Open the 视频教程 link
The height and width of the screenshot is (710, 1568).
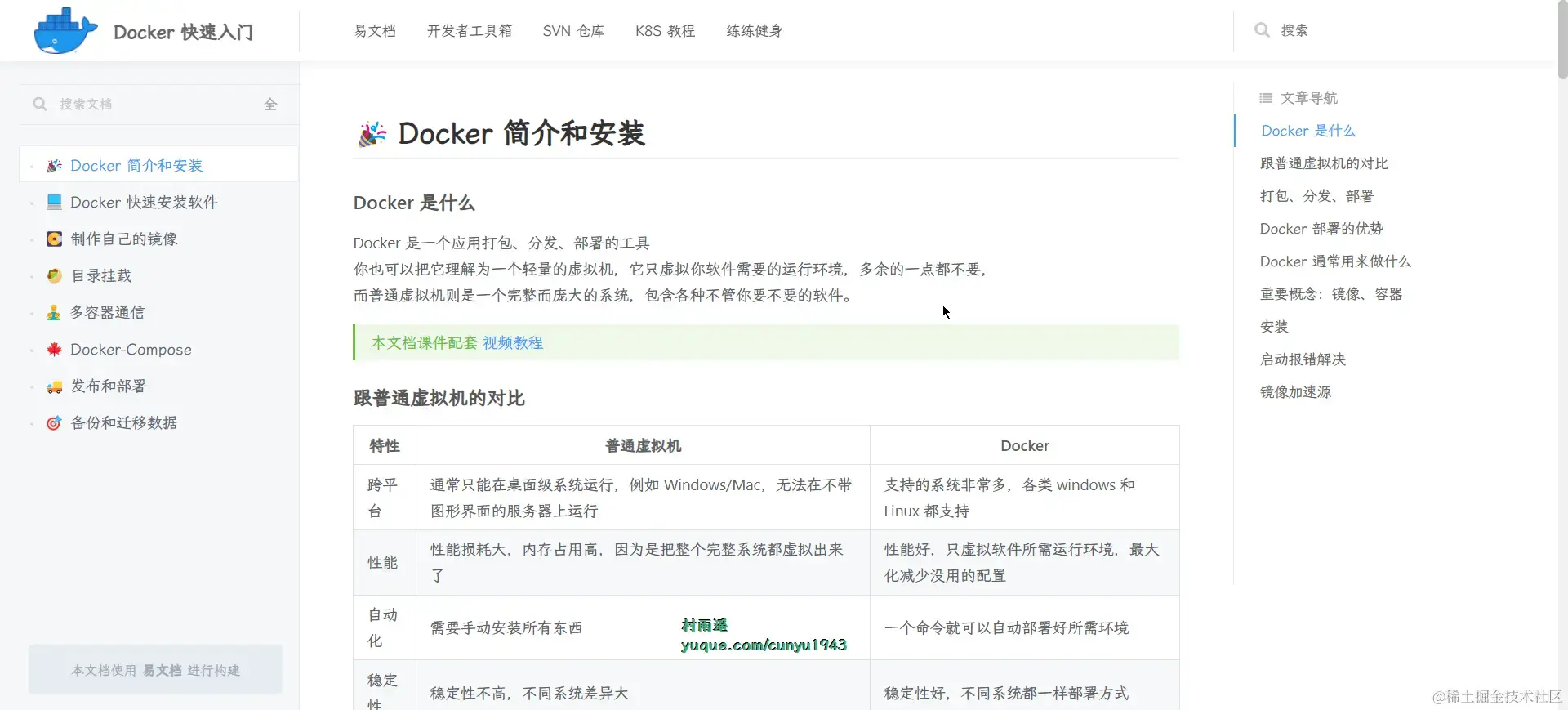tap(513, 343)
